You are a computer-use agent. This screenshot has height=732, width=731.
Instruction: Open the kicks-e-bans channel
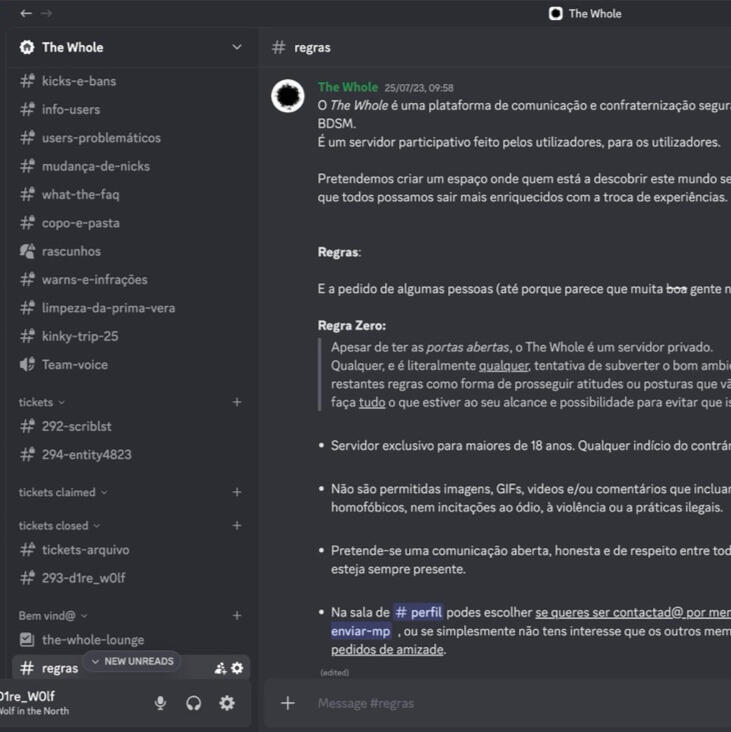[79, 81]
